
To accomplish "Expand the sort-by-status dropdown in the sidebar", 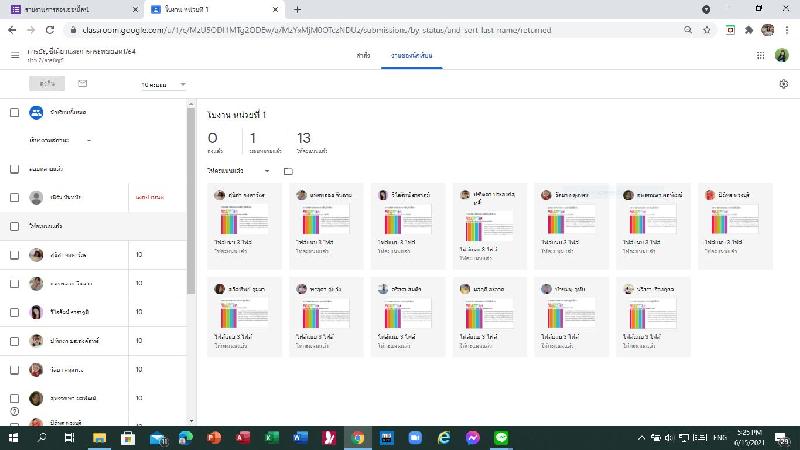I will tap(60, 141).
